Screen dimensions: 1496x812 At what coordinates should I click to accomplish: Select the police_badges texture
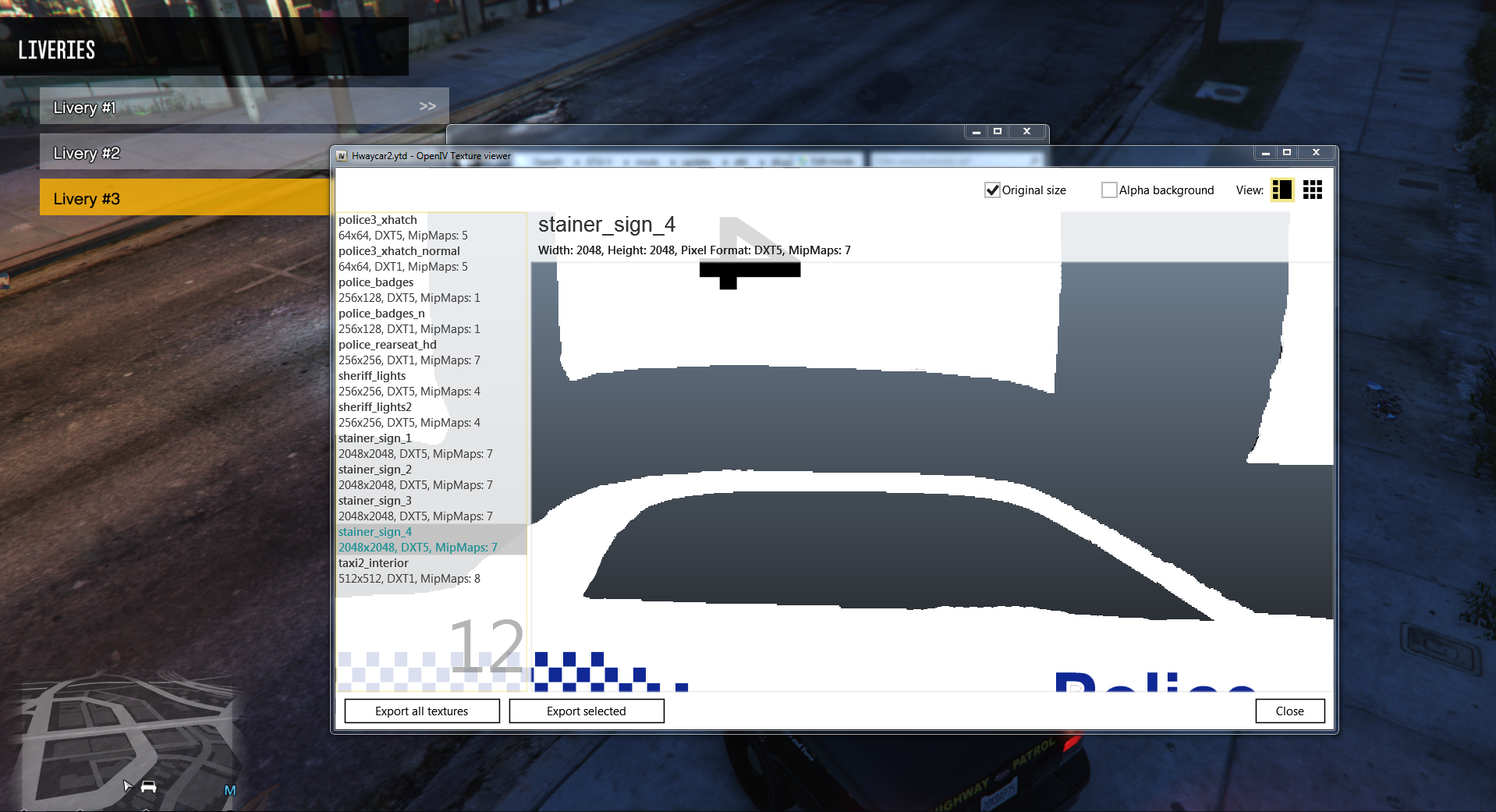[x=431, y=290]
